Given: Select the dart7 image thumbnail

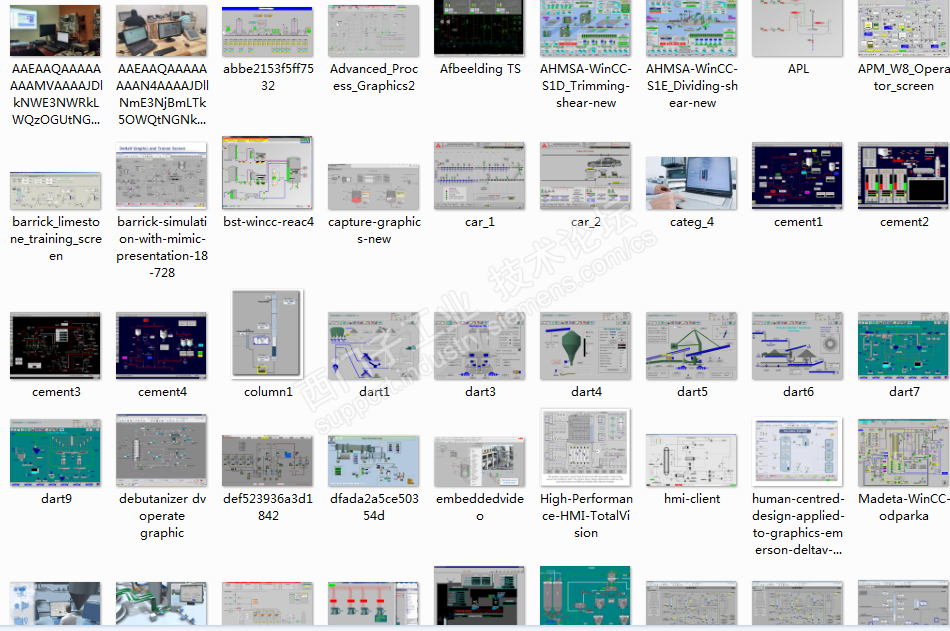Looking at the screenshot, I should click(903, 346).
